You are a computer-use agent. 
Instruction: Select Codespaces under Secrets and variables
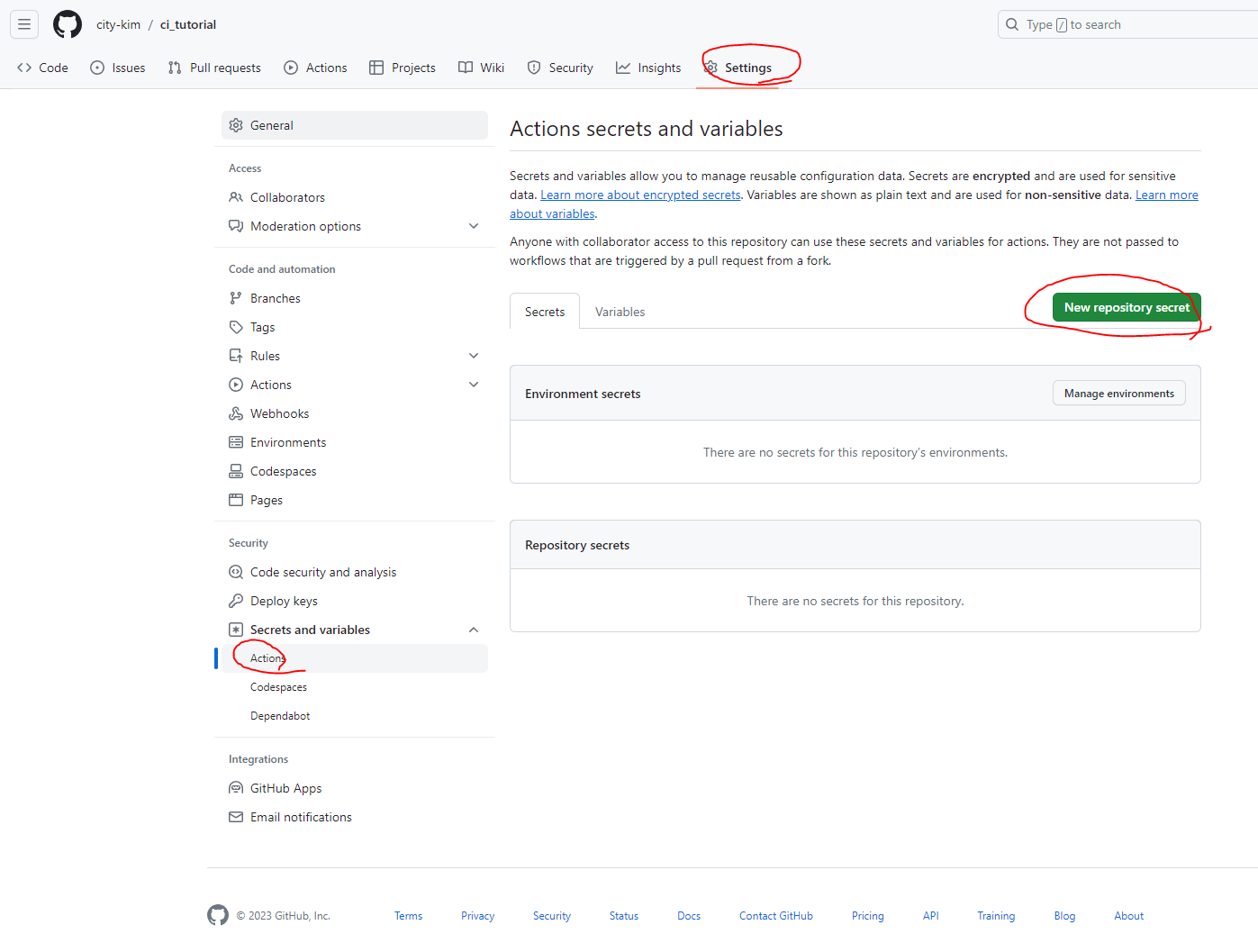point(355,687)
